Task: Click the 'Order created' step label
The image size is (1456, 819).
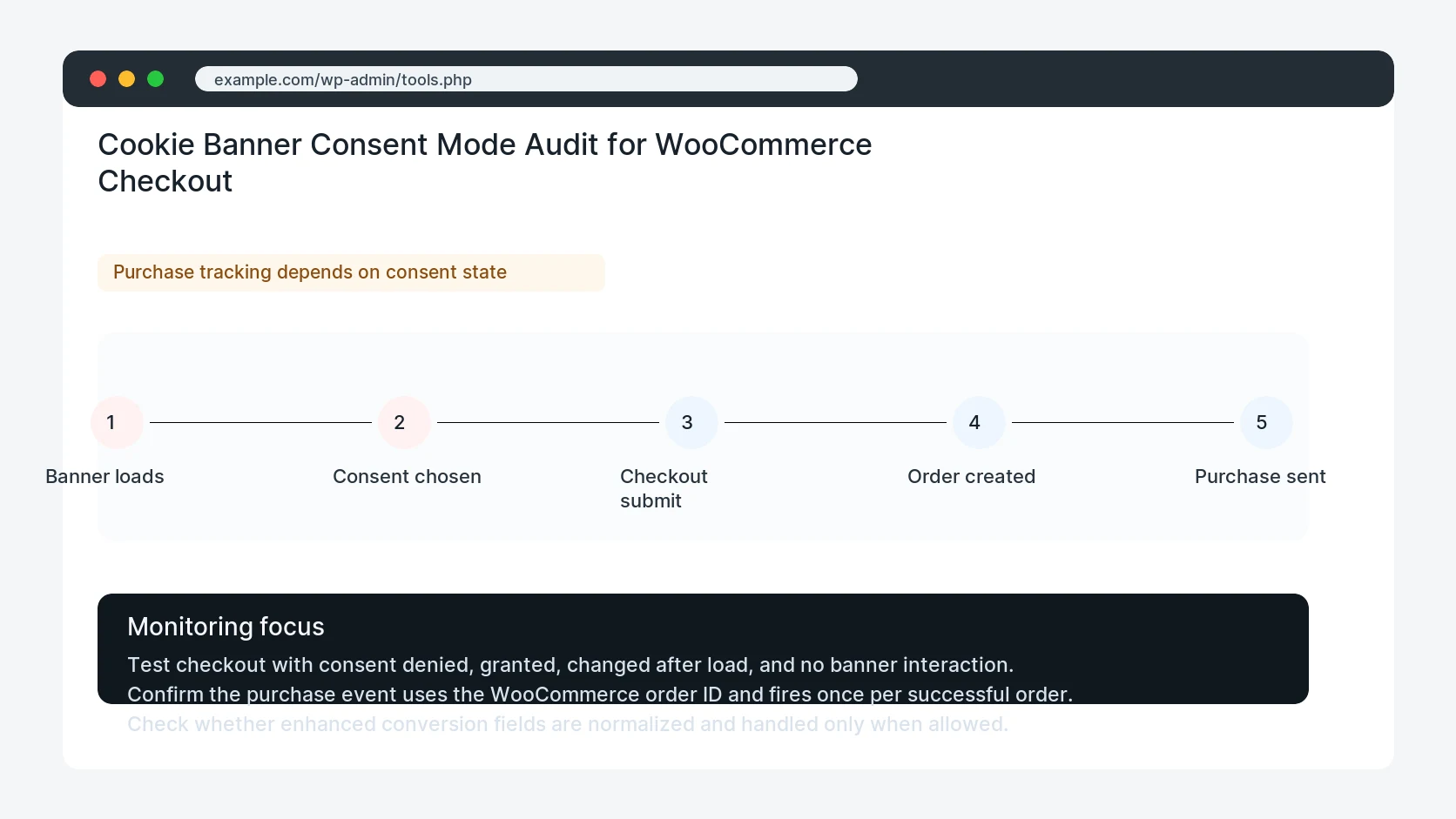Action: 971,477
